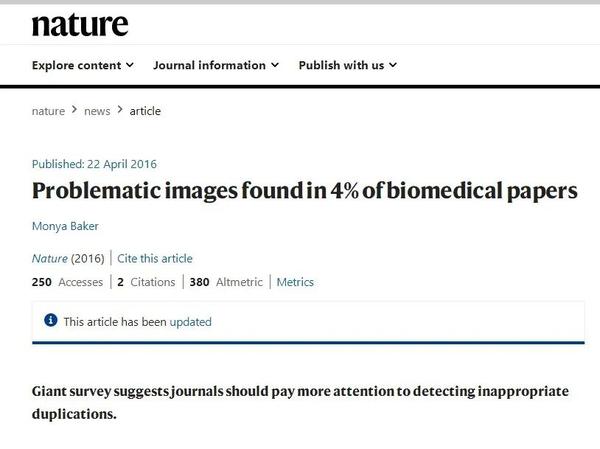Click the article headline about problematic images
This screenshot has height=449, width=600.
[304, 191]
